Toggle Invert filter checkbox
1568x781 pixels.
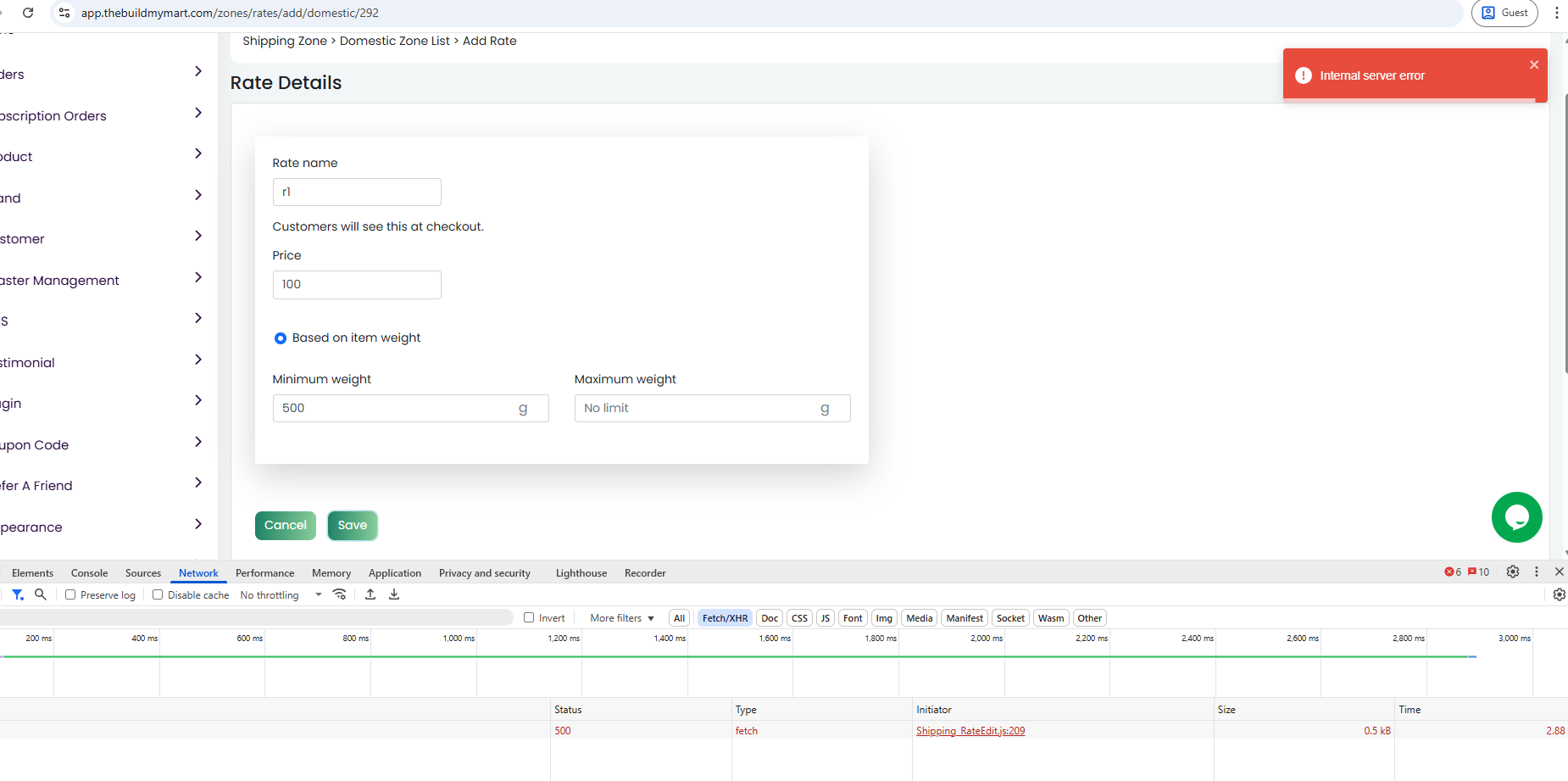[529, 617]
